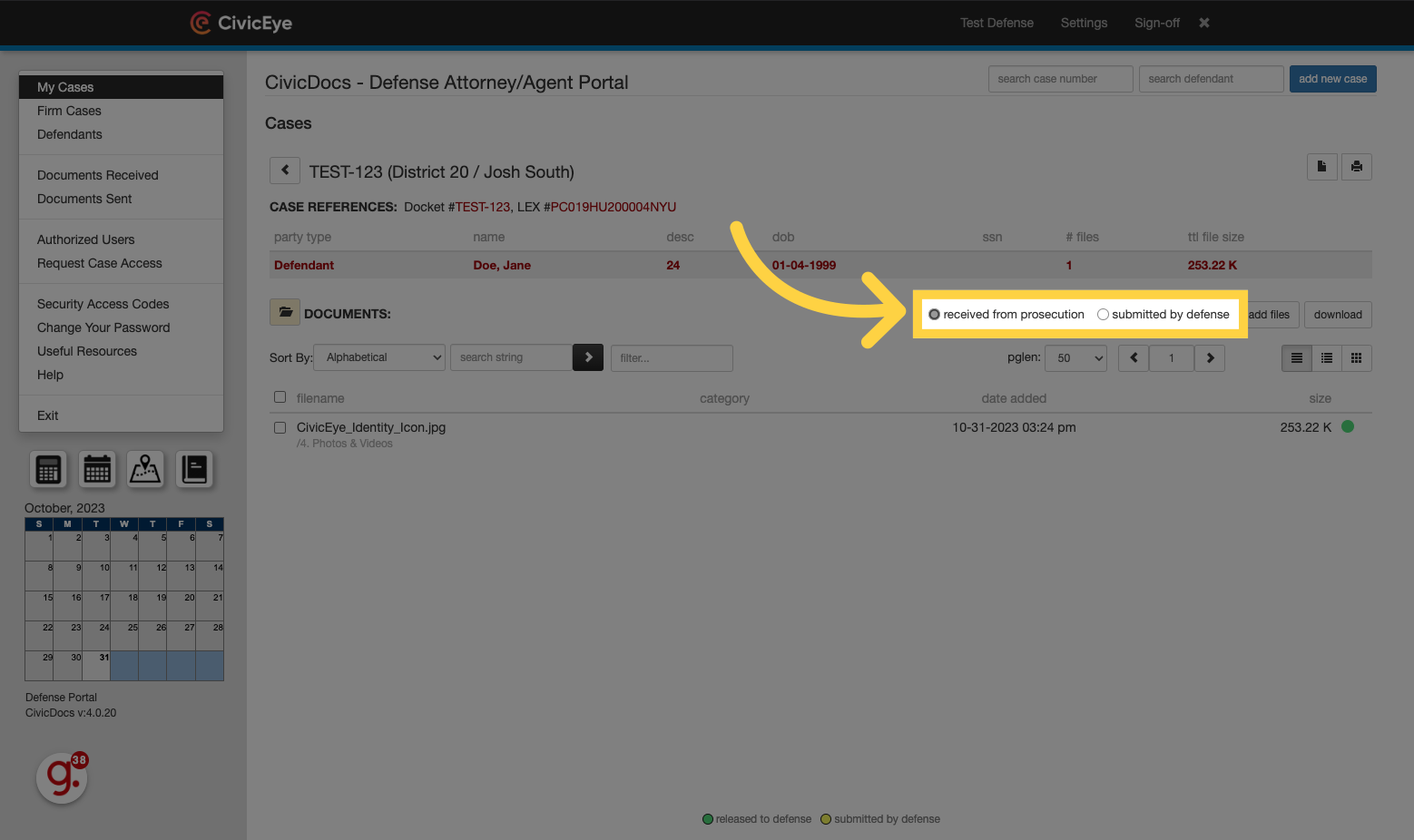
Task: Open the Sort By Alphabetical dropdown
Action: click(379, 357)
